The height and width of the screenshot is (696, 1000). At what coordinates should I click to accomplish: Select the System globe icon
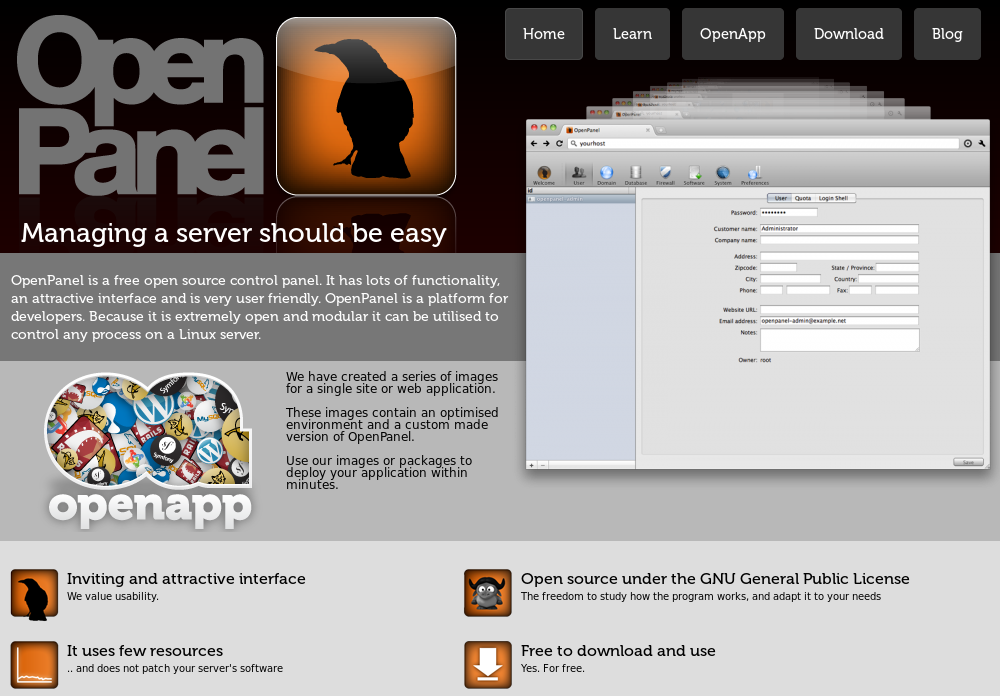722,172
